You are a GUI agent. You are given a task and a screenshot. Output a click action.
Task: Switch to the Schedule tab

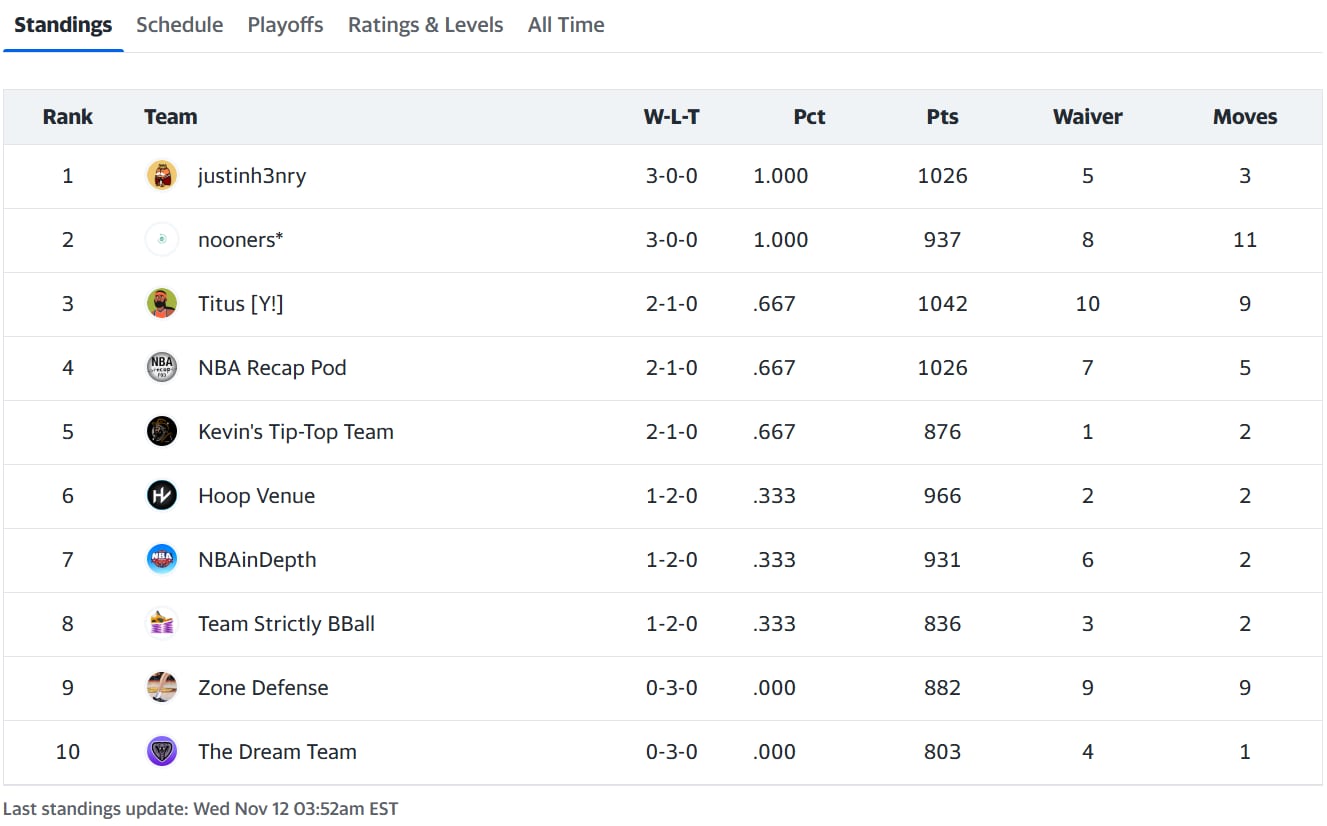coord(180,25)
